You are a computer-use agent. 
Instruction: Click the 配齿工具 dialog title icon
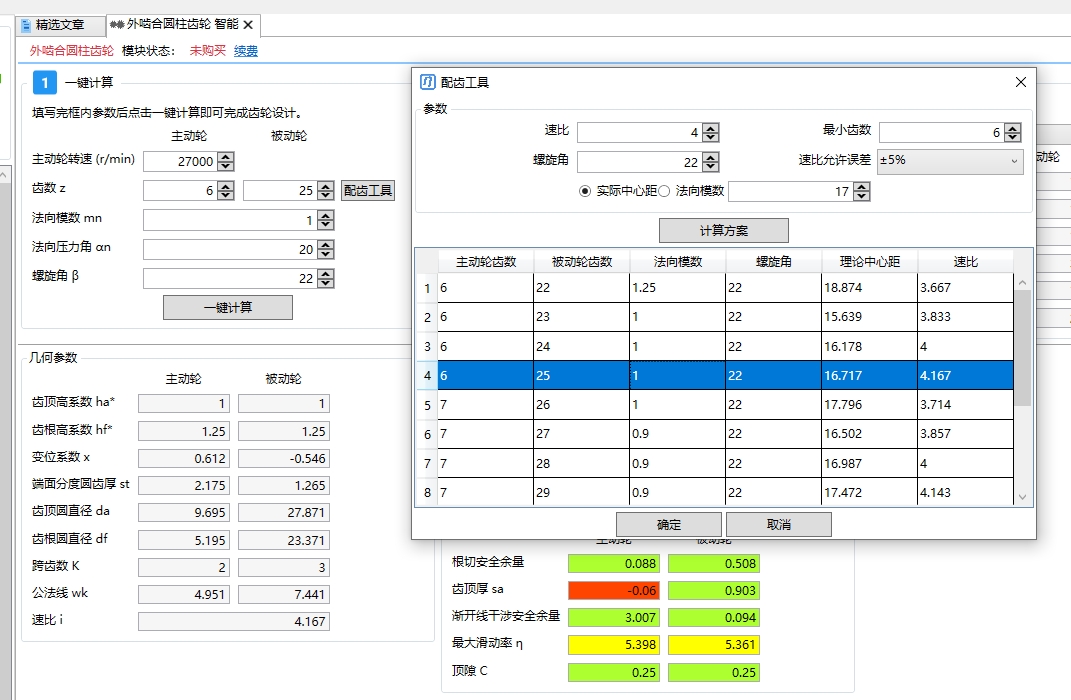point(428,82)
